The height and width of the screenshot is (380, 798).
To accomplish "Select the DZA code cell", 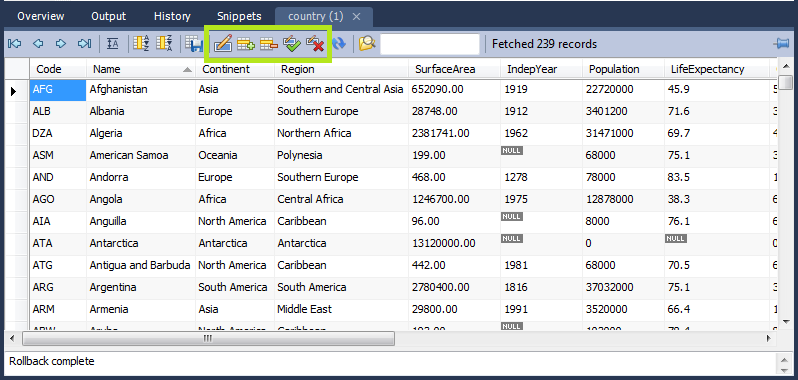I will point(58,133).
